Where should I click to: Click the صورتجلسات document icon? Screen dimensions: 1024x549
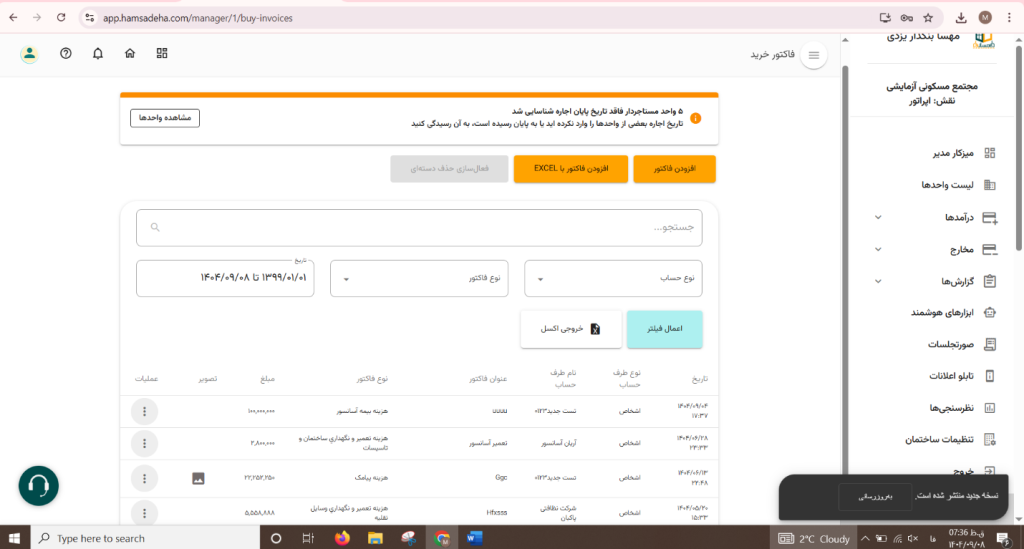[989, 344]
